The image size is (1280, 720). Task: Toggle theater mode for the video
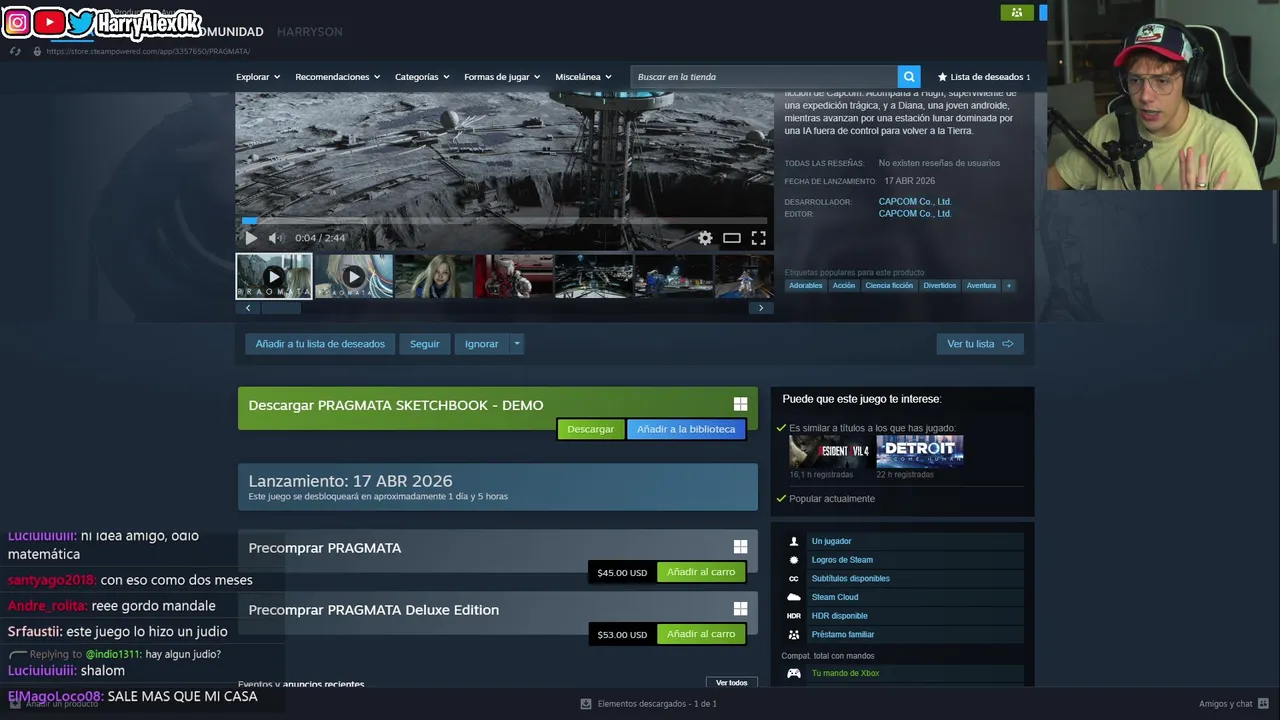732,238
